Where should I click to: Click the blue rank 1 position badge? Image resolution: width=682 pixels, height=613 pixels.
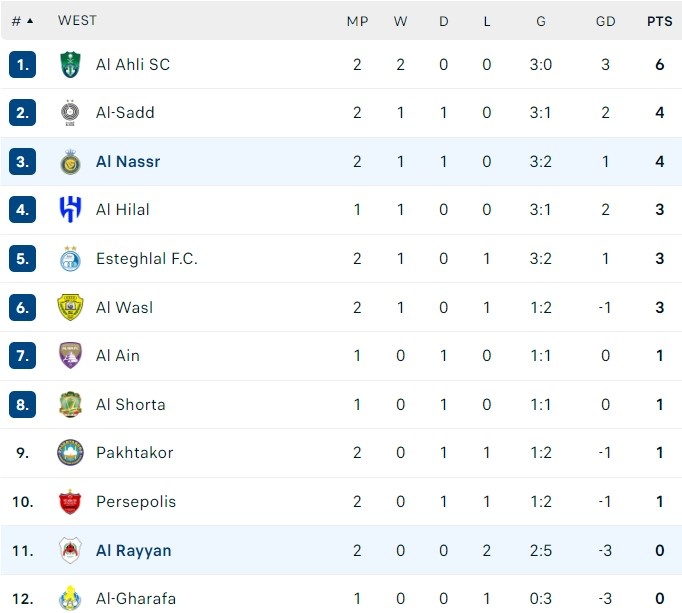22,64
